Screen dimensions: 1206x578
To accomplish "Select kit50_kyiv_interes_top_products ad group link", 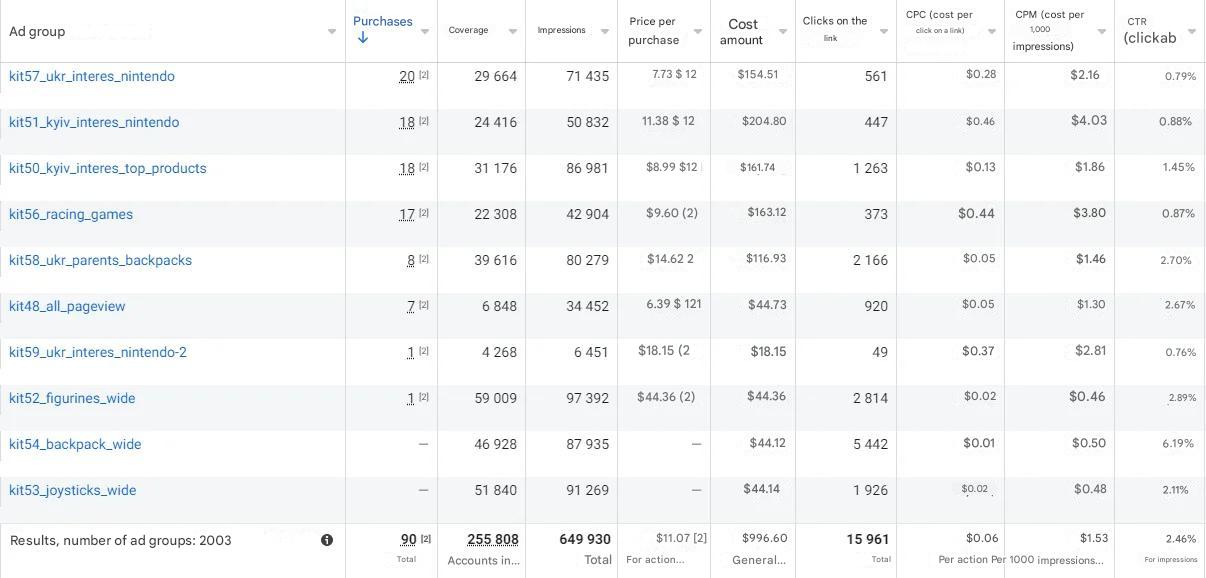I will point(108,168).
